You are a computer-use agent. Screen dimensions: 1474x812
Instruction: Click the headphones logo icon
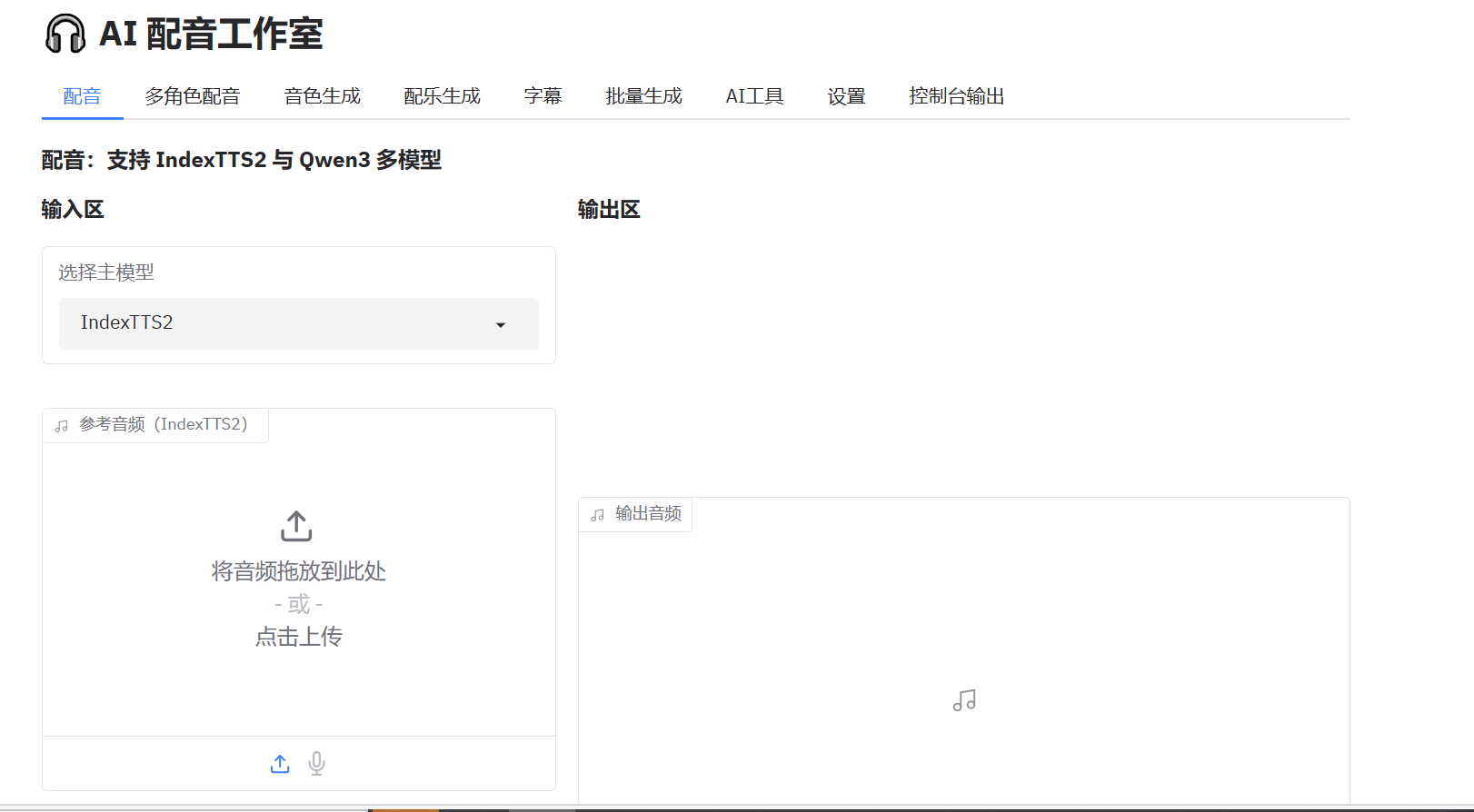65,35
